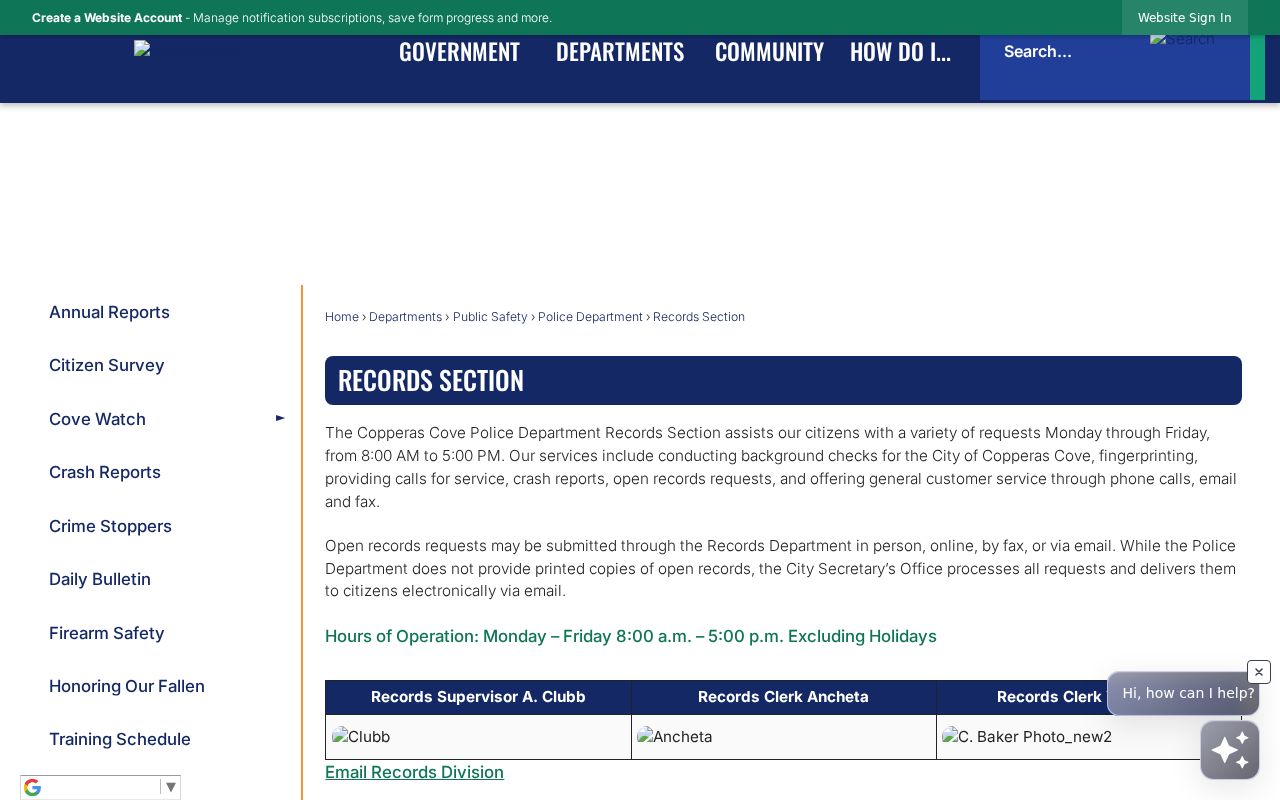1280x800 pixels.
Task: Click Home breadcrumb link
Action: tap(342, 317)
